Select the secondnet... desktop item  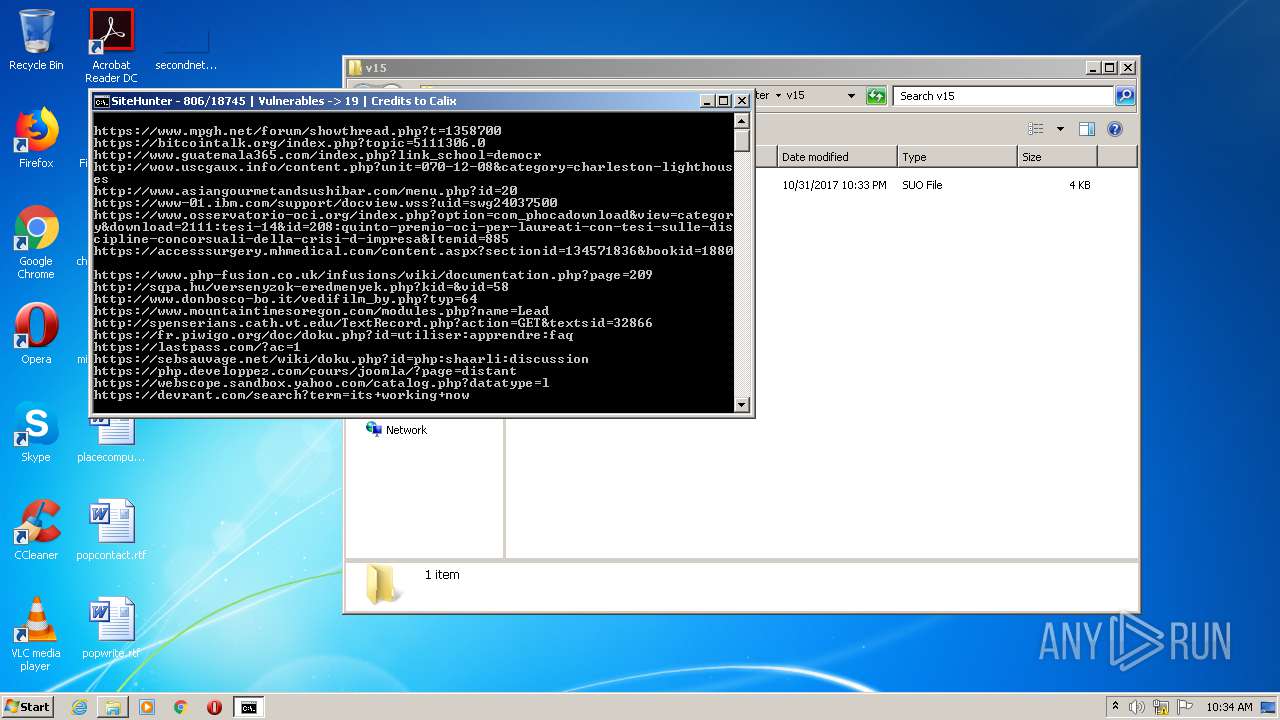[x=186, y=45]
